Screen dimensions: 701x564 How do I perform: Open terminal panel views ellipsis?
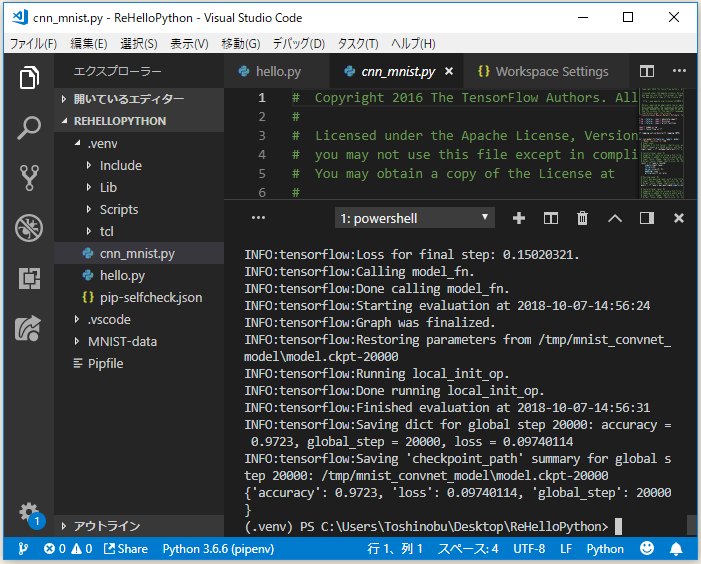258,218
